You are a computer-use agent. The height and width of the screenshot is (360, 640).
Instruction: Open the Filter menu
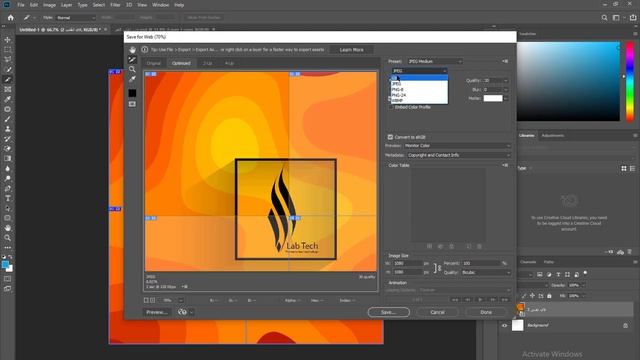(x=115, y=5)
